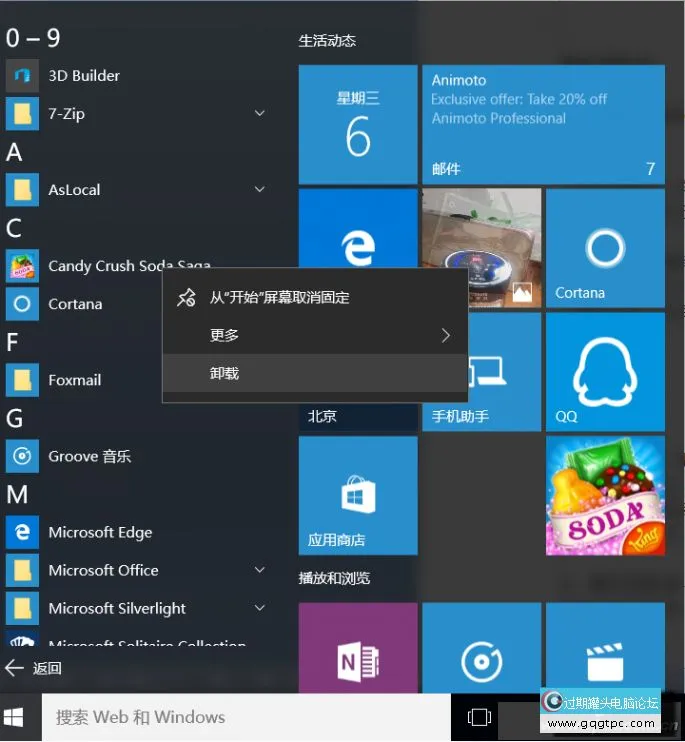The image size is (685, 742).
Task: Jump using the 0 – 9 group header
Action: 33,38
